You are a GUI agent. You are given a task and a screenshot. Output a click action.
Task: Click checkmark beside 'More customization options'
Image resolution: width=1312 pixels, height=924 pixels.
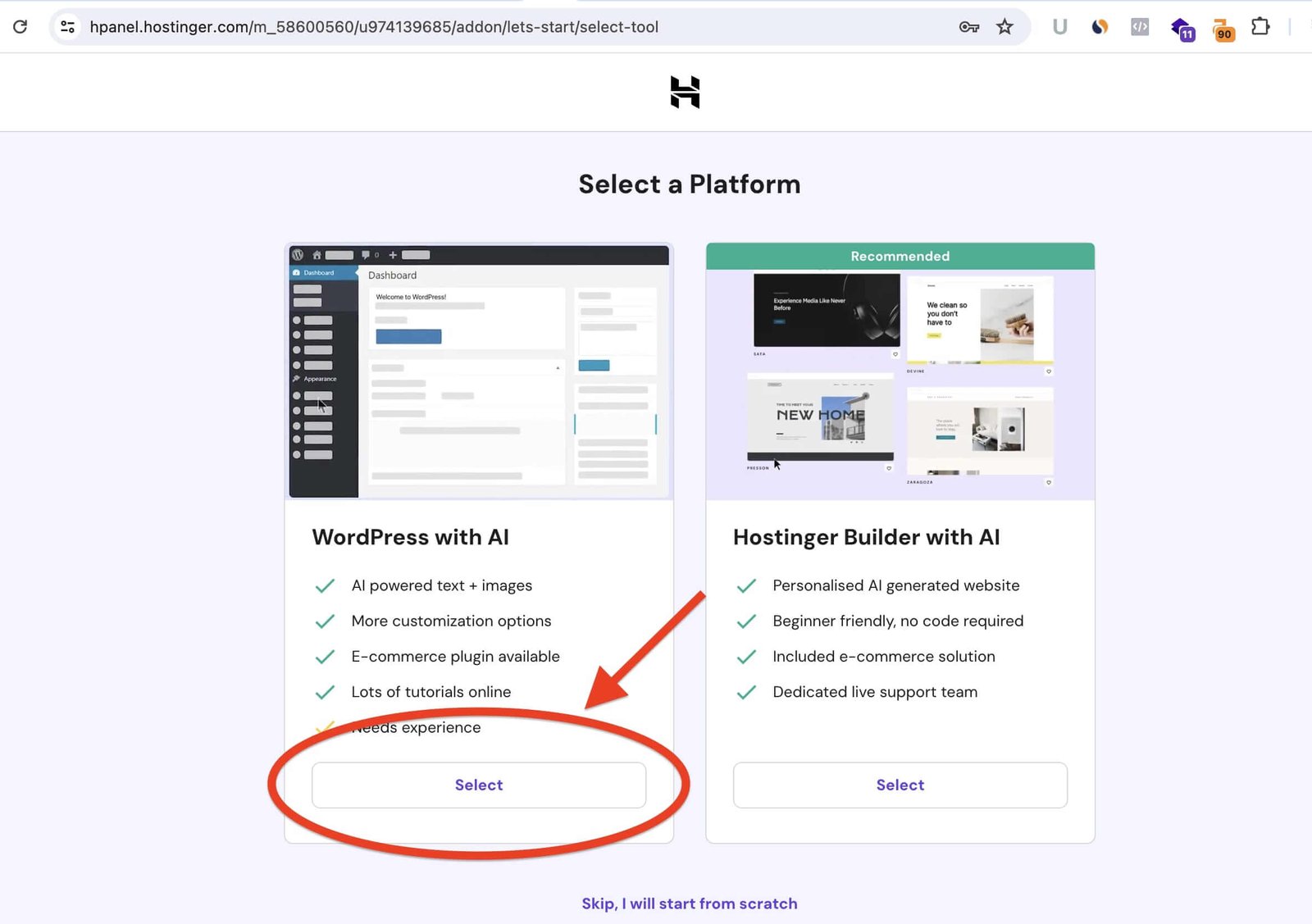coord(325,621)
